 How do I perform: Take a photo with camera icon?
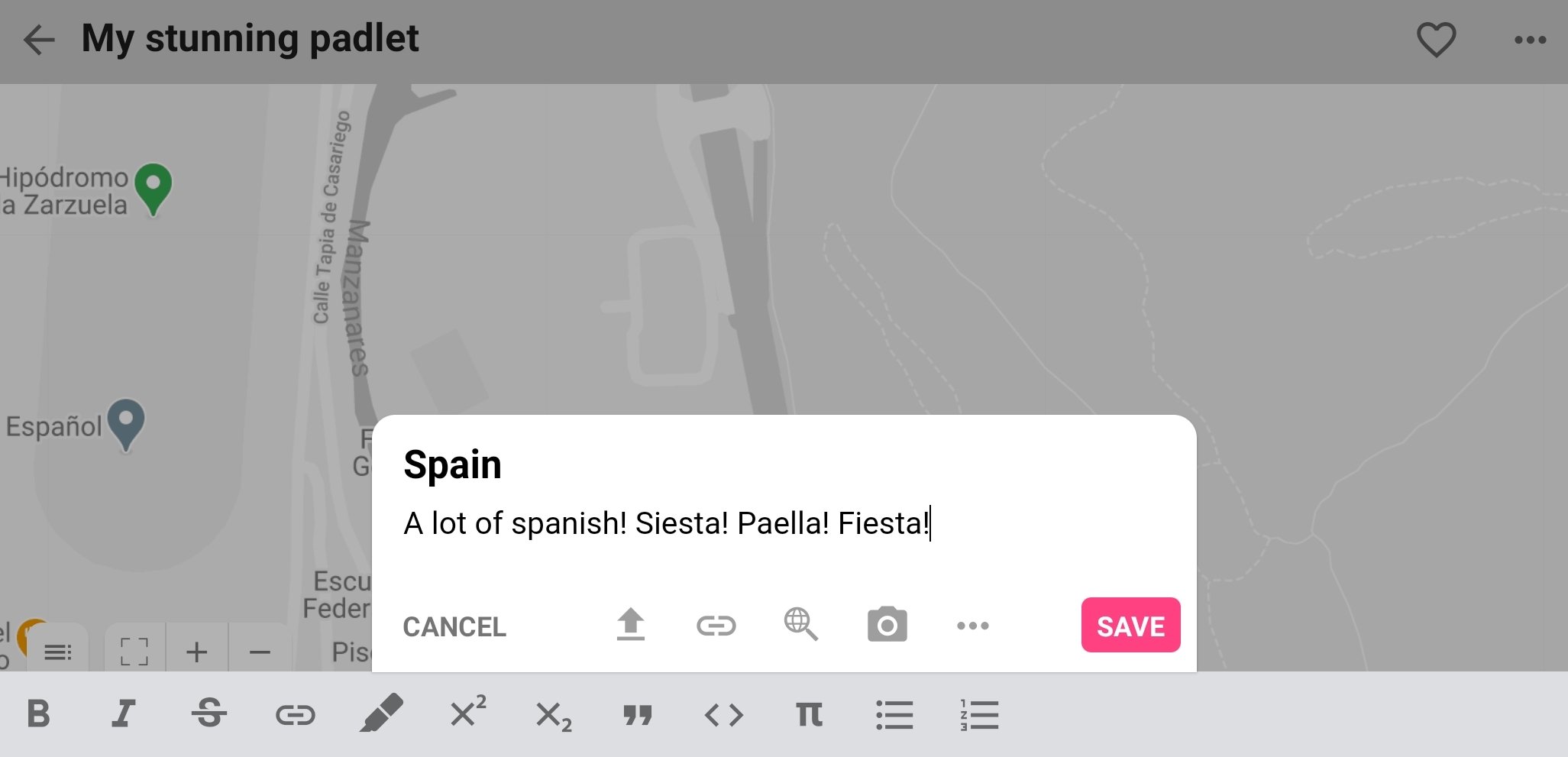887,626
